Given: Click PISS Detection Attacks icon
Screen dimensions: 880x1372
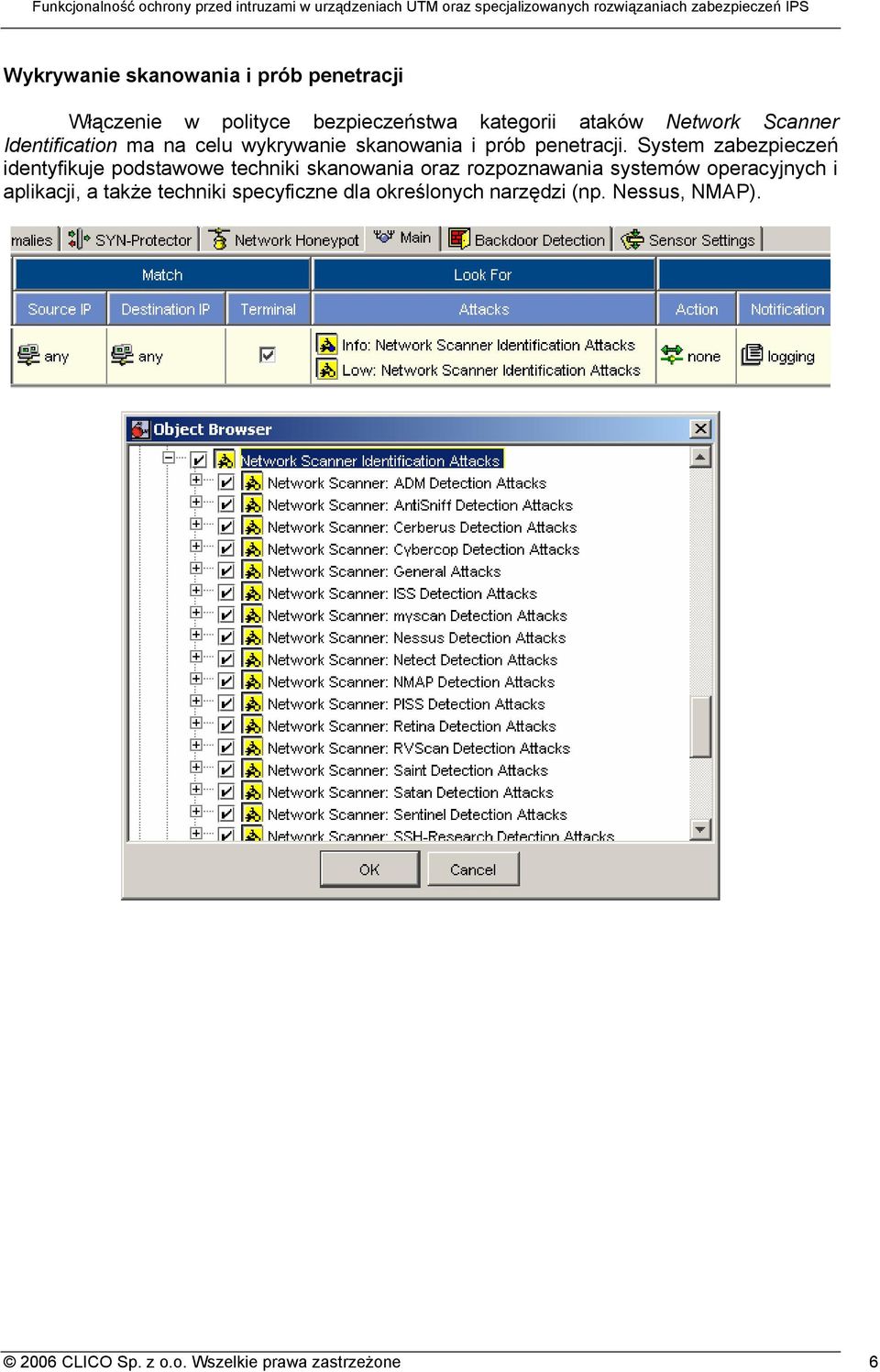Looking at the screenshot, I should pyautogui.click(x=253, y=702).
